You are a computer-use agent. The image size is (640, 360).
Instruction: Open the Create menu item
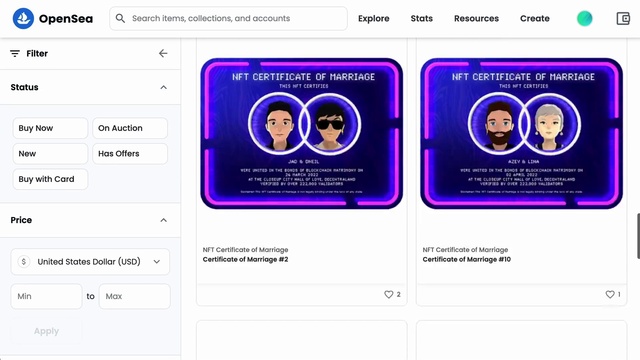coord(535,18)
